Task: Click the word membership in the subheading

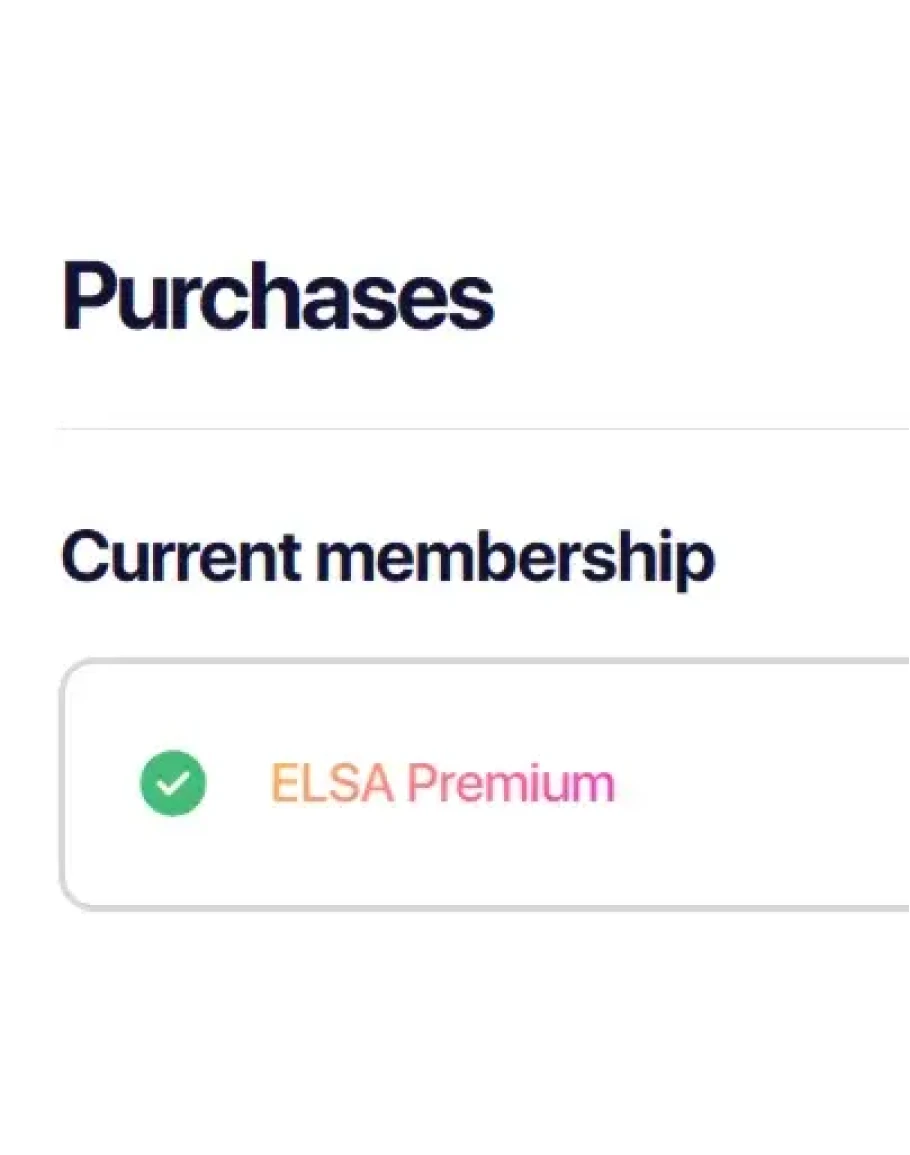Action: pyautogui.click(x=515, y=557)
